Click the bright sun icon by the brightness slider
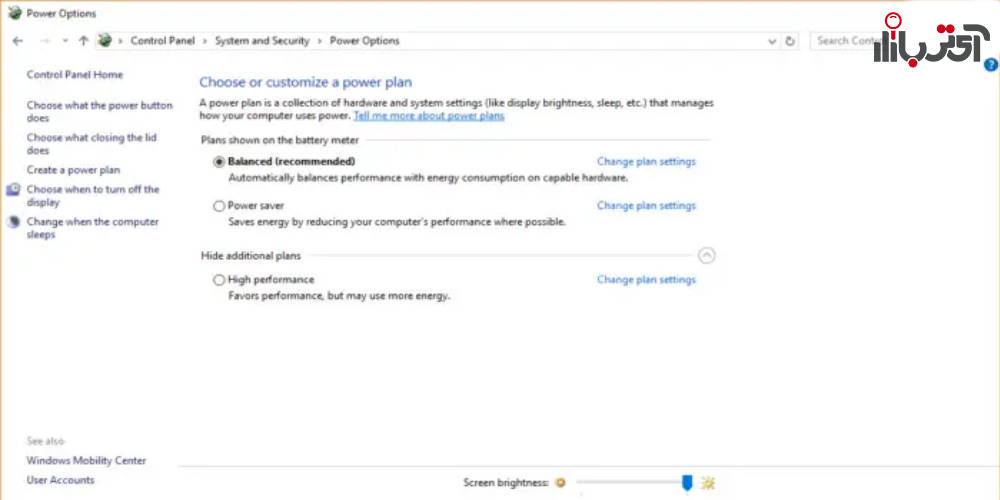This screenshot has height=500, width=1000. [708, 483]
